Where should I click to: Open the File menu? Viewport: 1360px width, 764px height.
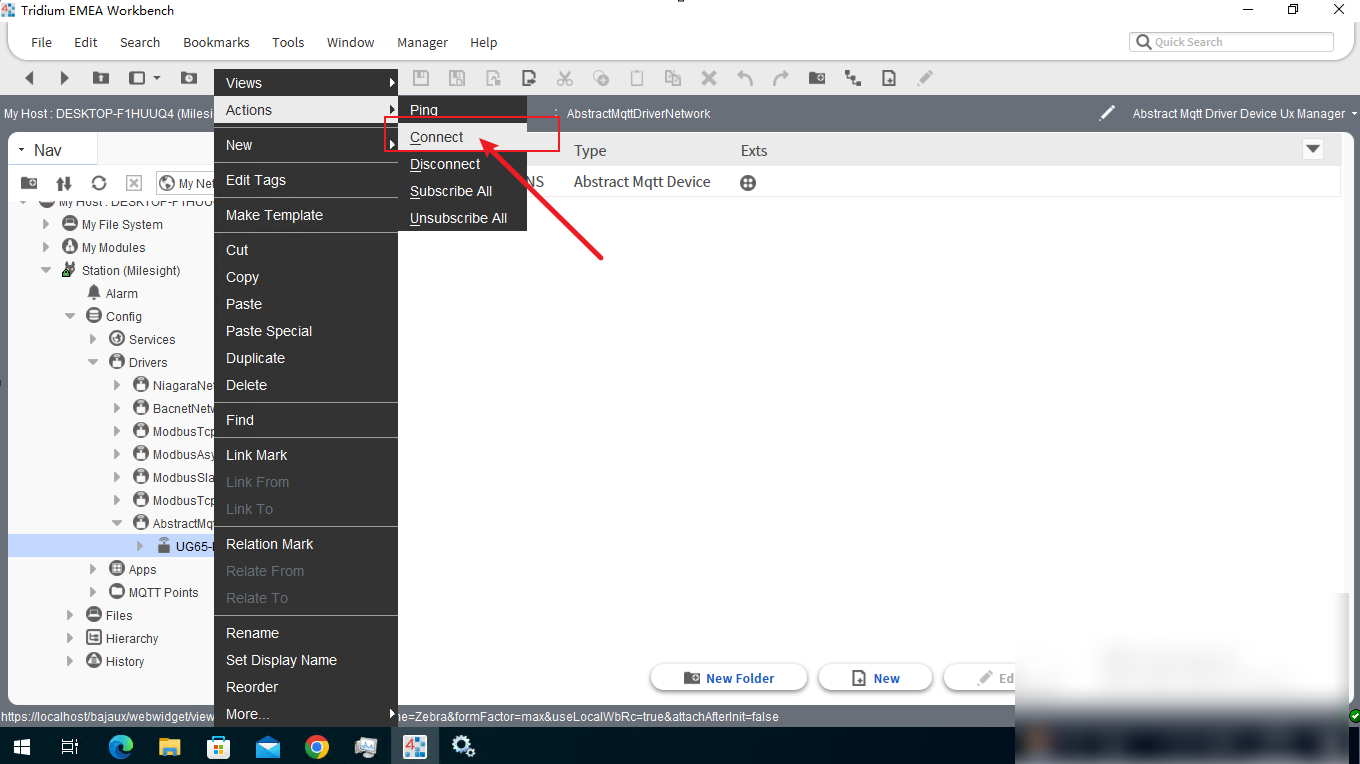pos(41,42)
